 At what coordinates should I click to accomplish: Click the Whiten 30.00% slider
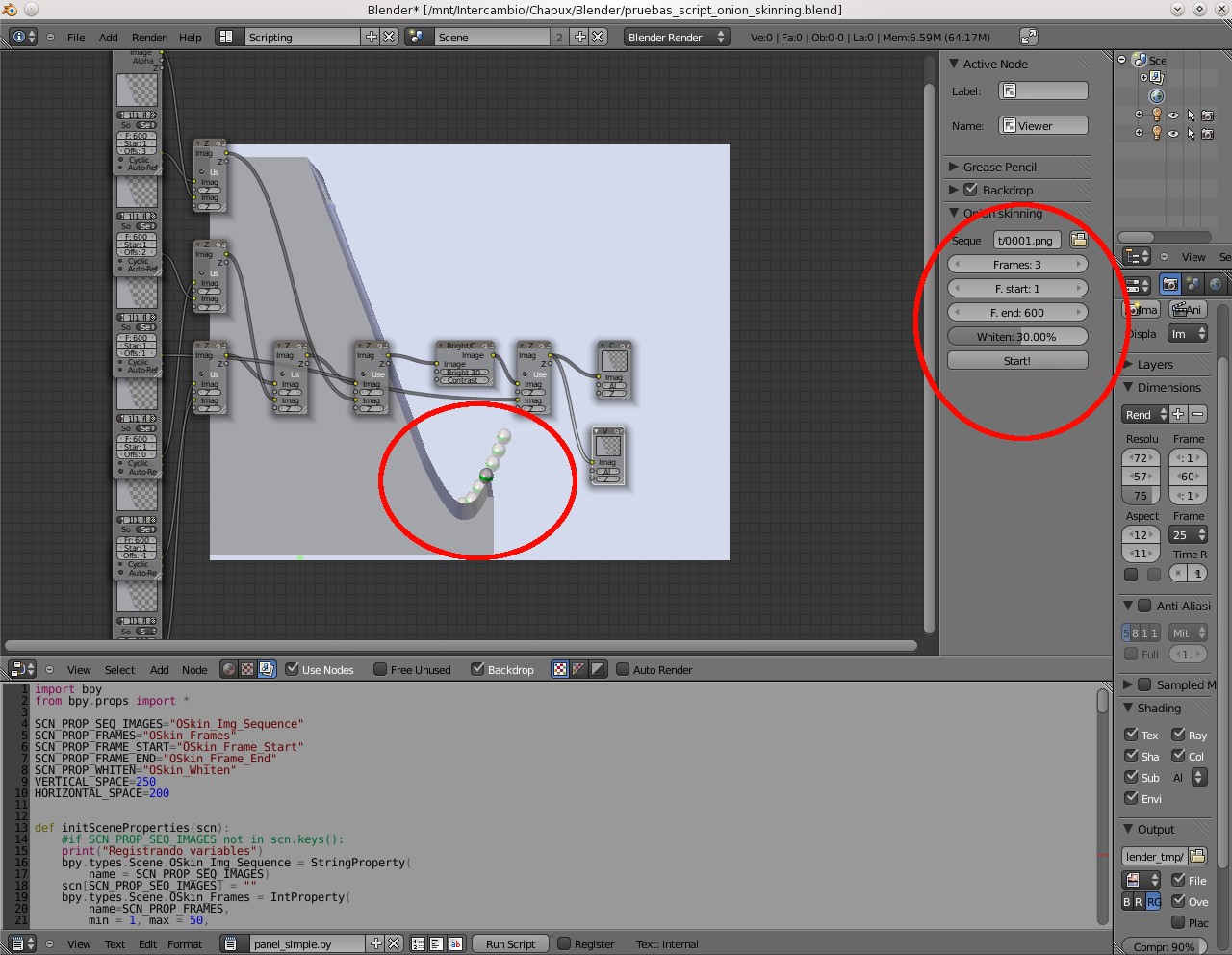[1017, 336]
